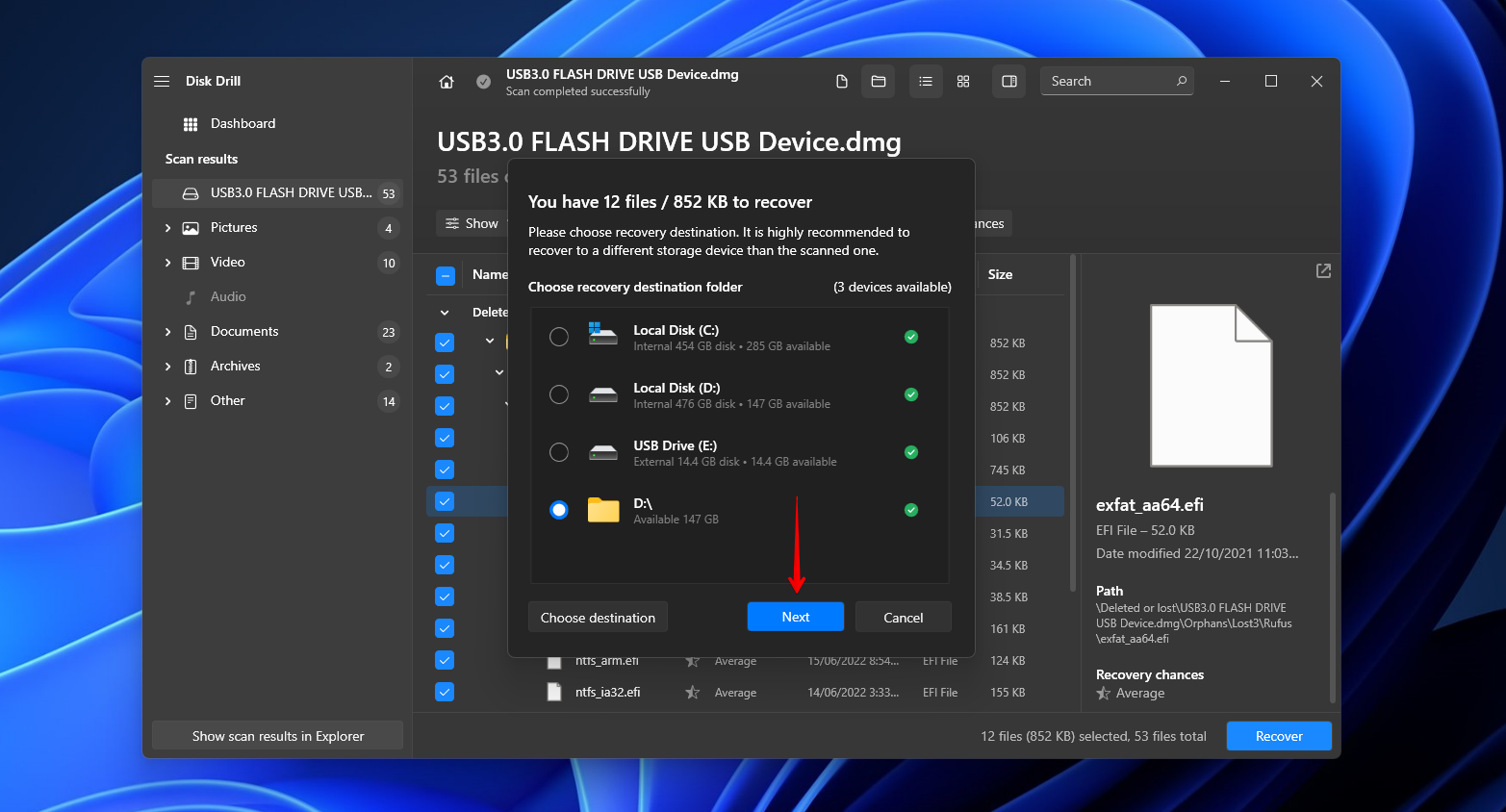Click the Size column header
The image size is (1506, 812).
click(x=1001, y=275)
